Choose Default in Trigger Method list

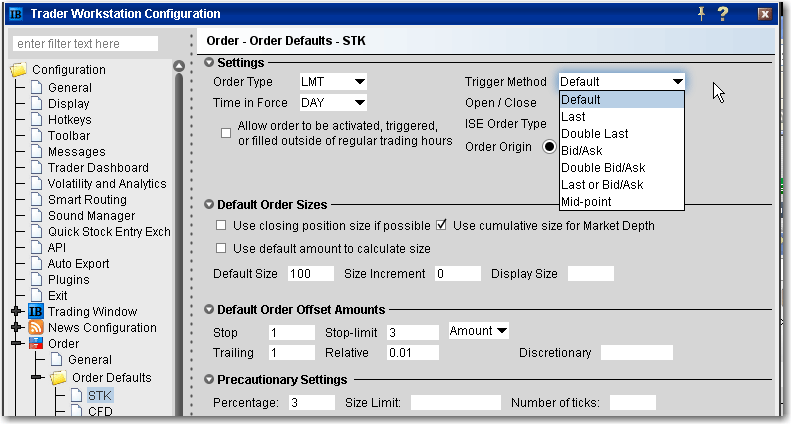pos(622,100)
